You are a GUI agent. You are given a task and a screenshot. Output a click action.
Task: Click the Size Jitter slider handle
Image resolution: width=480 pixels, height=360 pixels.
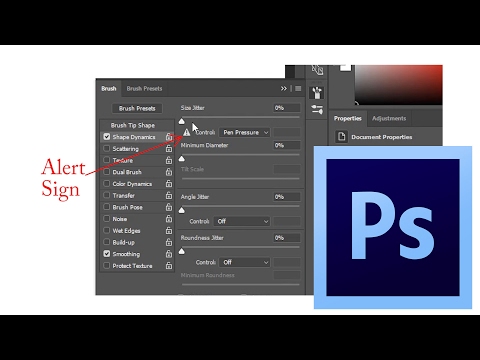point(182,121)
